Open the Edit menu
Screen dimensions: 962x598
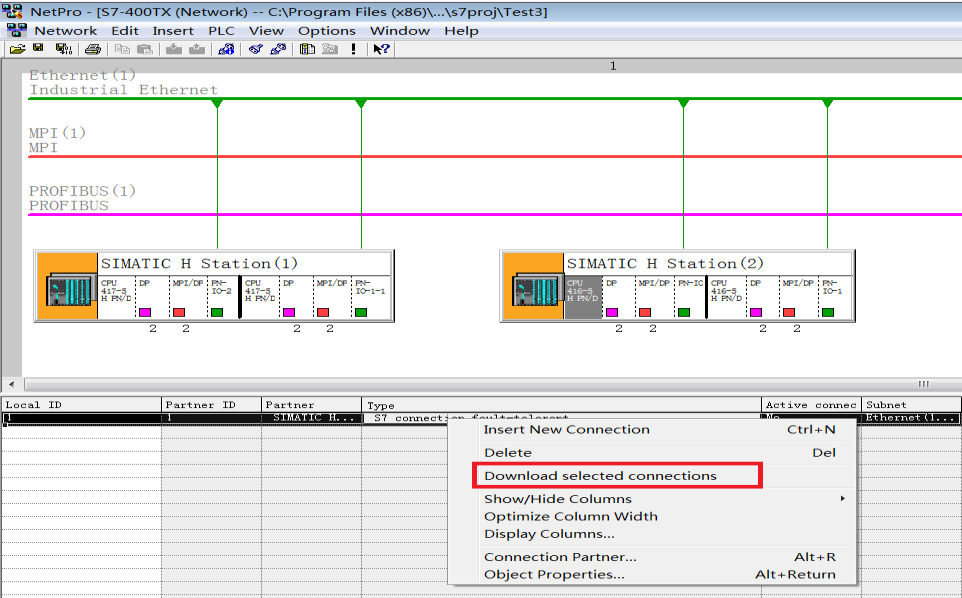click(125, 31)
